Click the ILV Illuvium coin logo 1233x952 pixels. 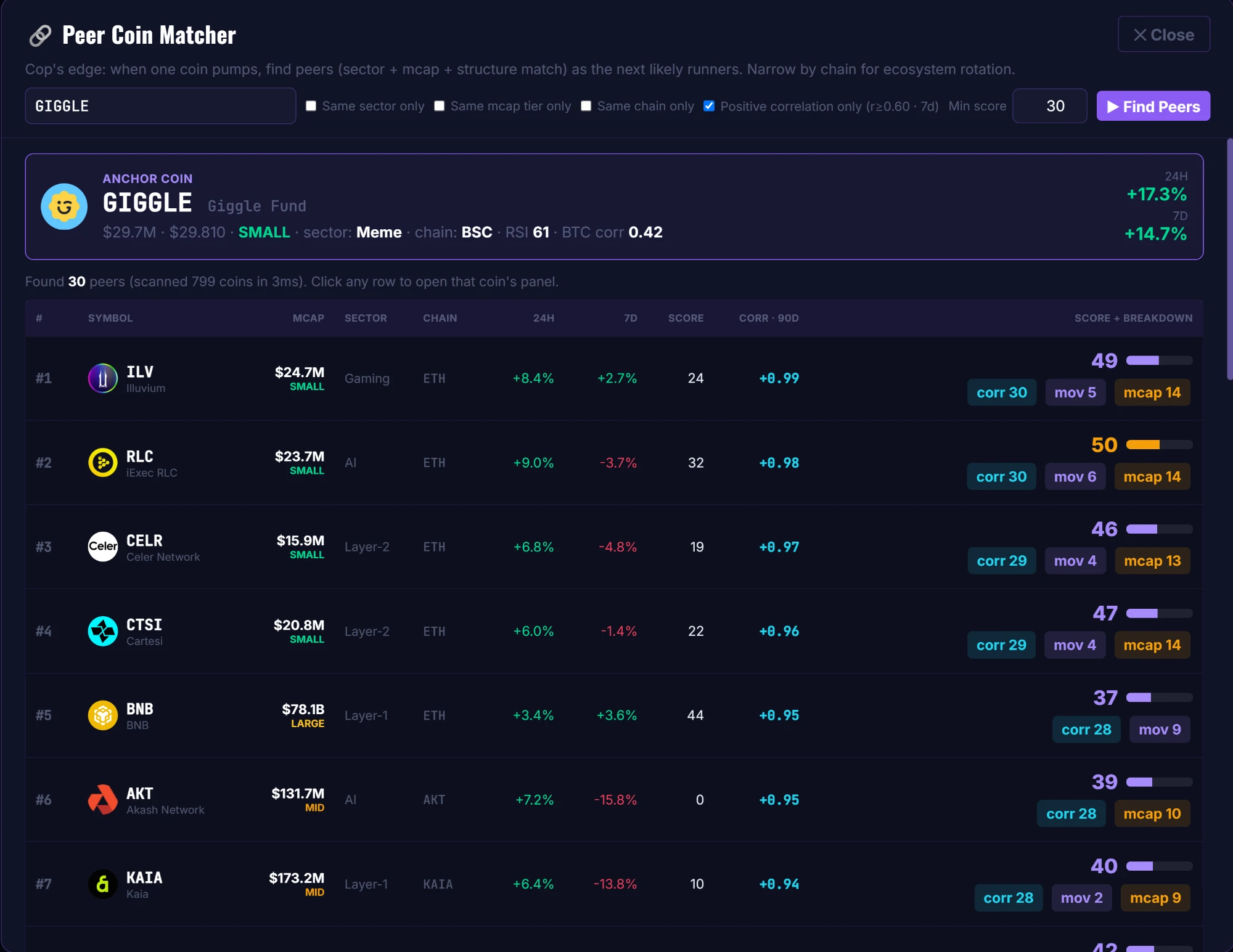click(x=103, y=378)
